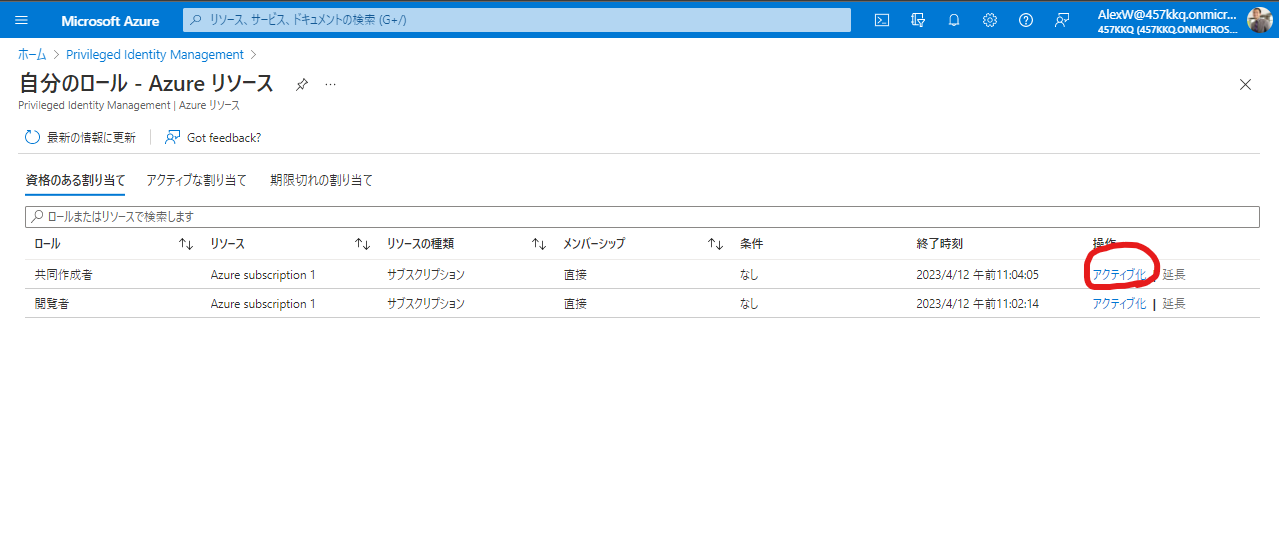Image resolution: width=1279 pixels, height=541 pixels.
Task: Click サブスクリプション in 共同作成者 row
Action: (x=426, y=274)
